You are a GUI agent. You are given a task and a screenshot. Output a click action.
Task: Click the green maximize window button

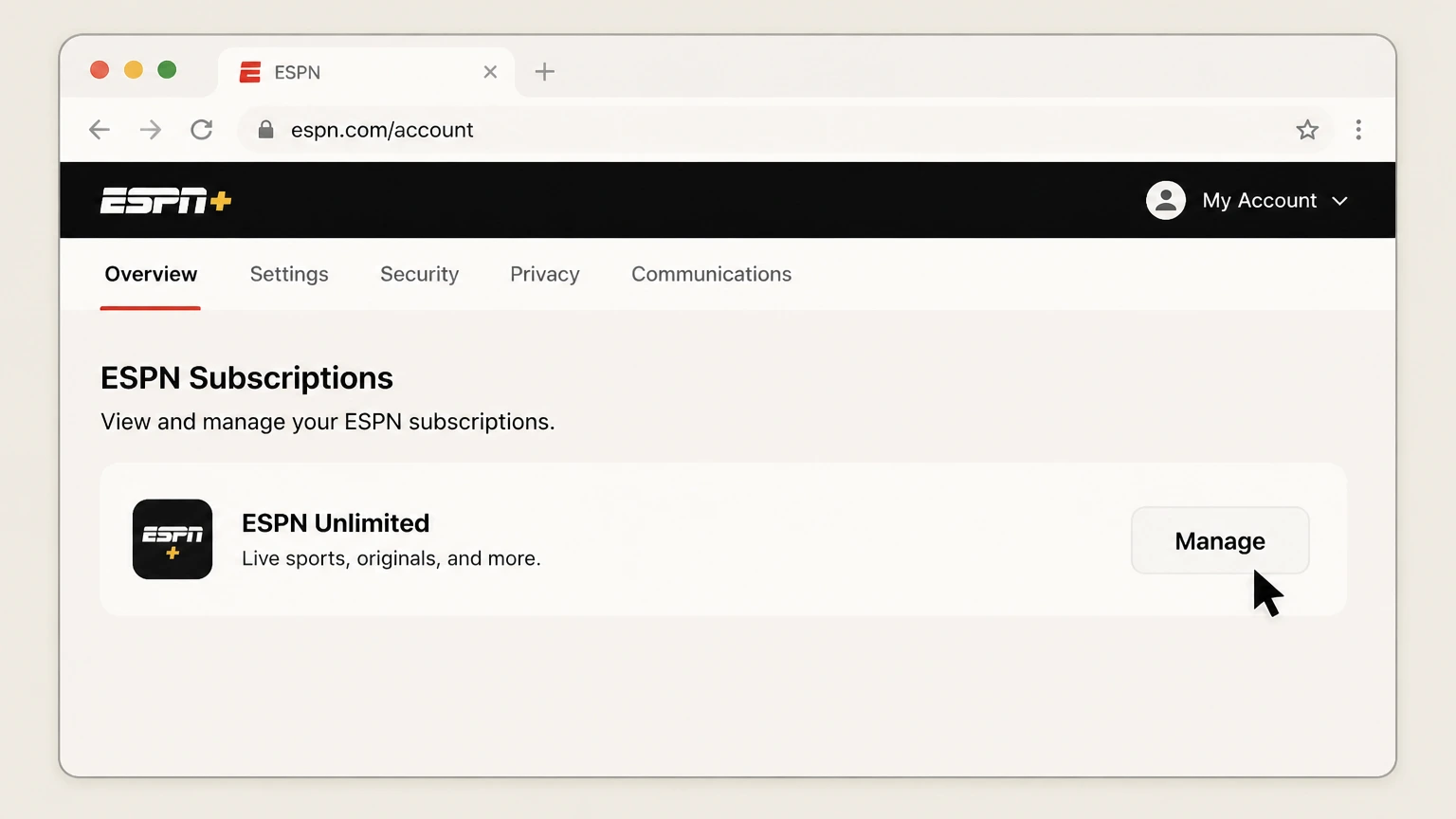pos(167,70)
